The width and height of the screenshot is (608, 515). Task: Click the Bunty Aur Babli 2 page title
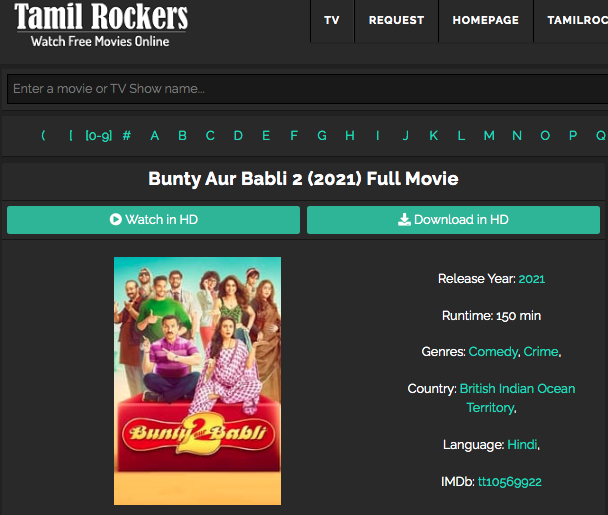point(303,179)
